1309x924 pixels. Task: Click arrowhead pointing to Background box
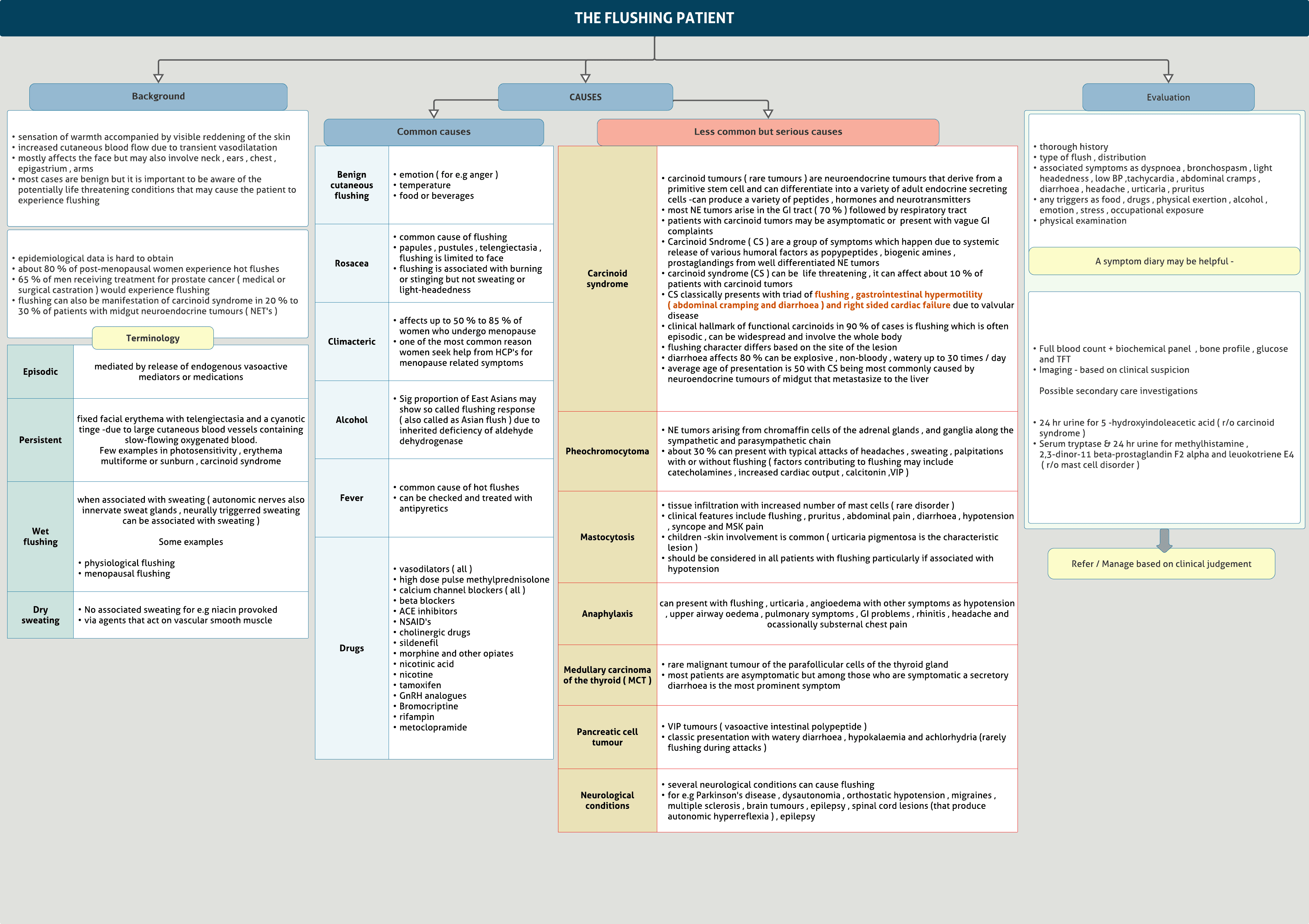159,78
